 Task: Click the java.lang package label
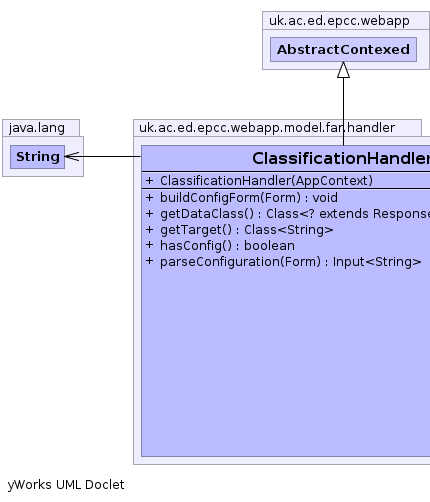(x=37, y=128)
